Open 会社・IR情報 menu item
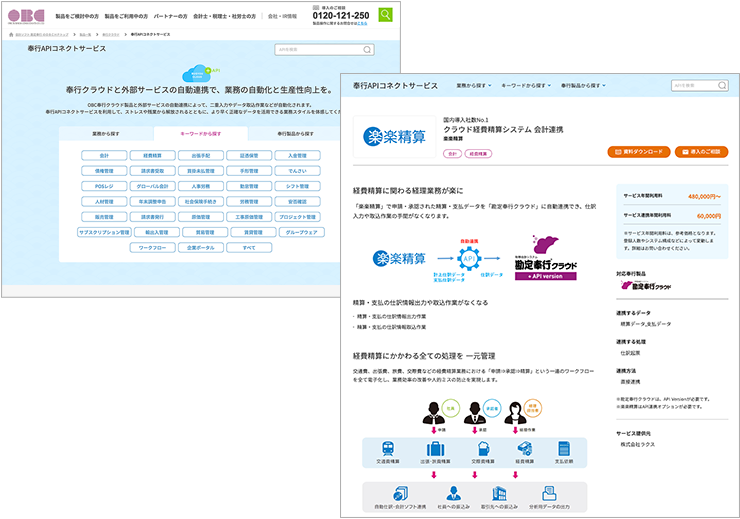The image size is (740, 519). click(282, 16)
